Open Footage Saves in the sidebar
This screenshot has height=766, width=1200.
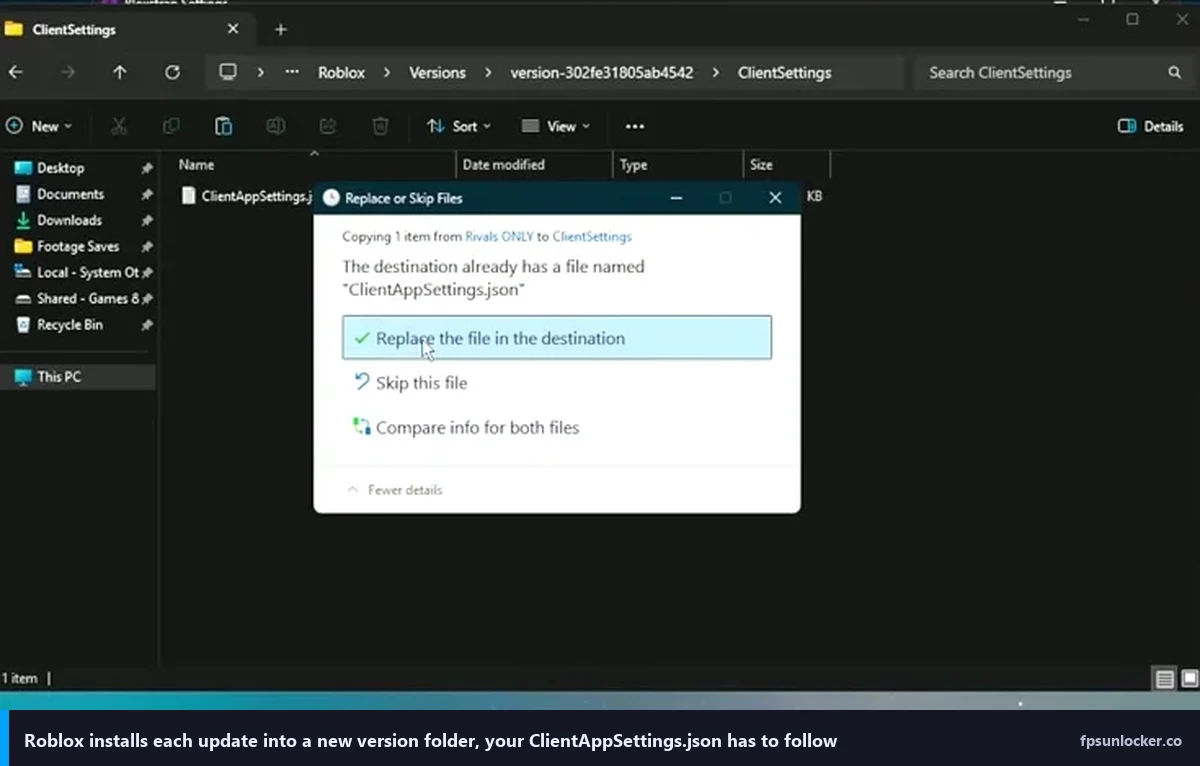[x=80, y=246]
